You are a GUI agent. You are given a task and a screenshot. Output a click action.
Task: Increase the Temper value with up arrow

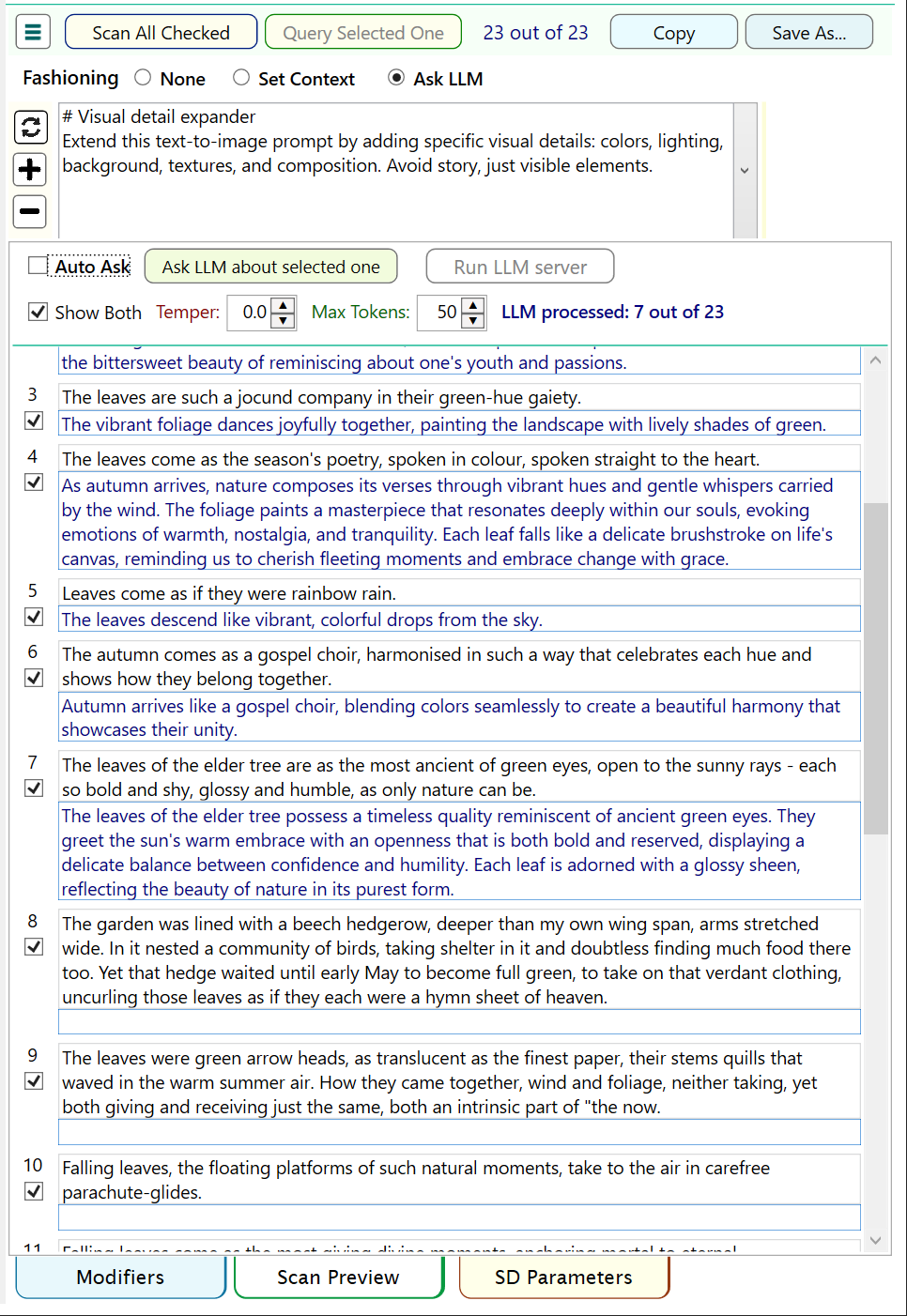[284, 304]
